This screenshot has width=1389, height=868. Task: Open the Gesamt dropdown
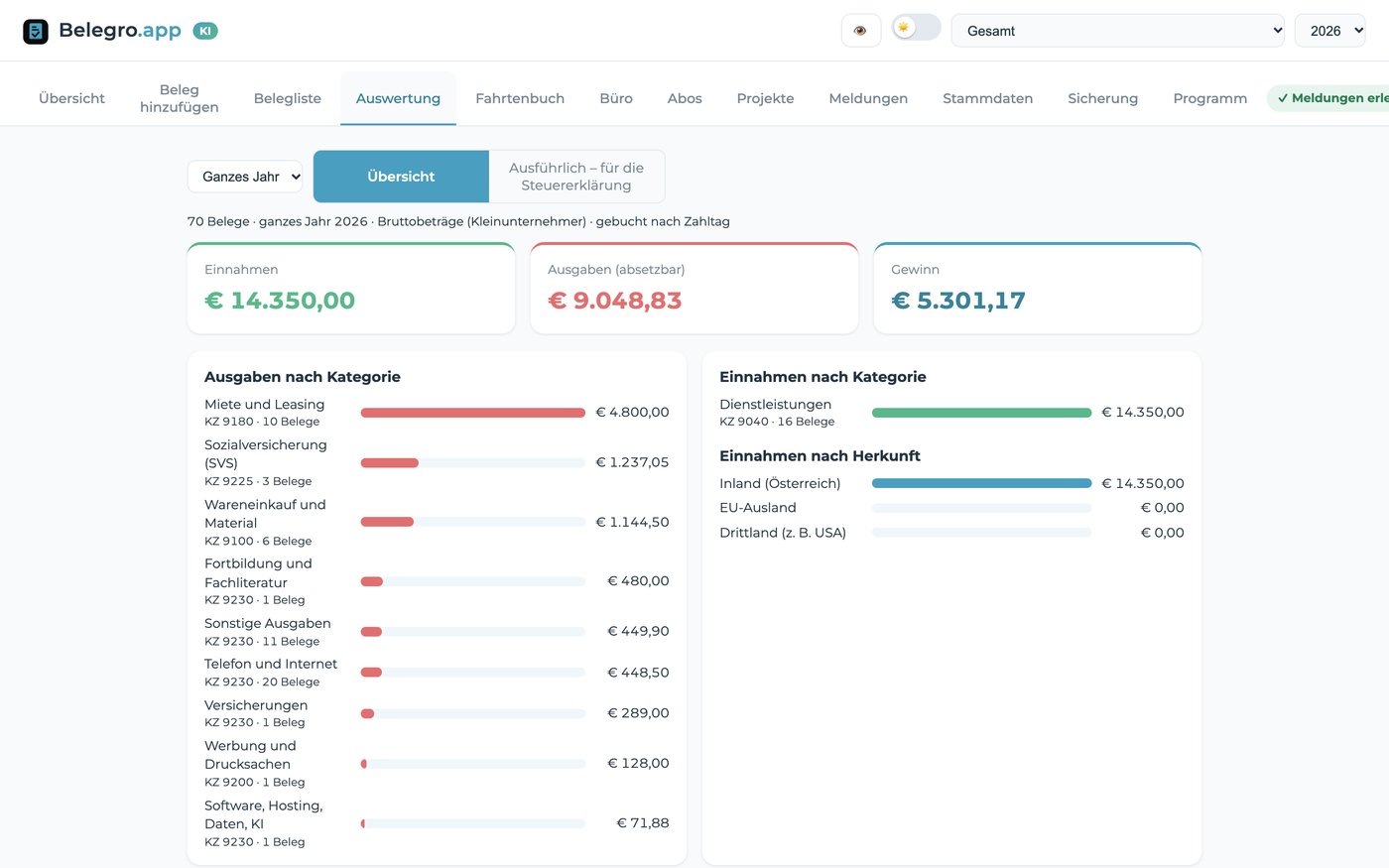click(1118, 31)
